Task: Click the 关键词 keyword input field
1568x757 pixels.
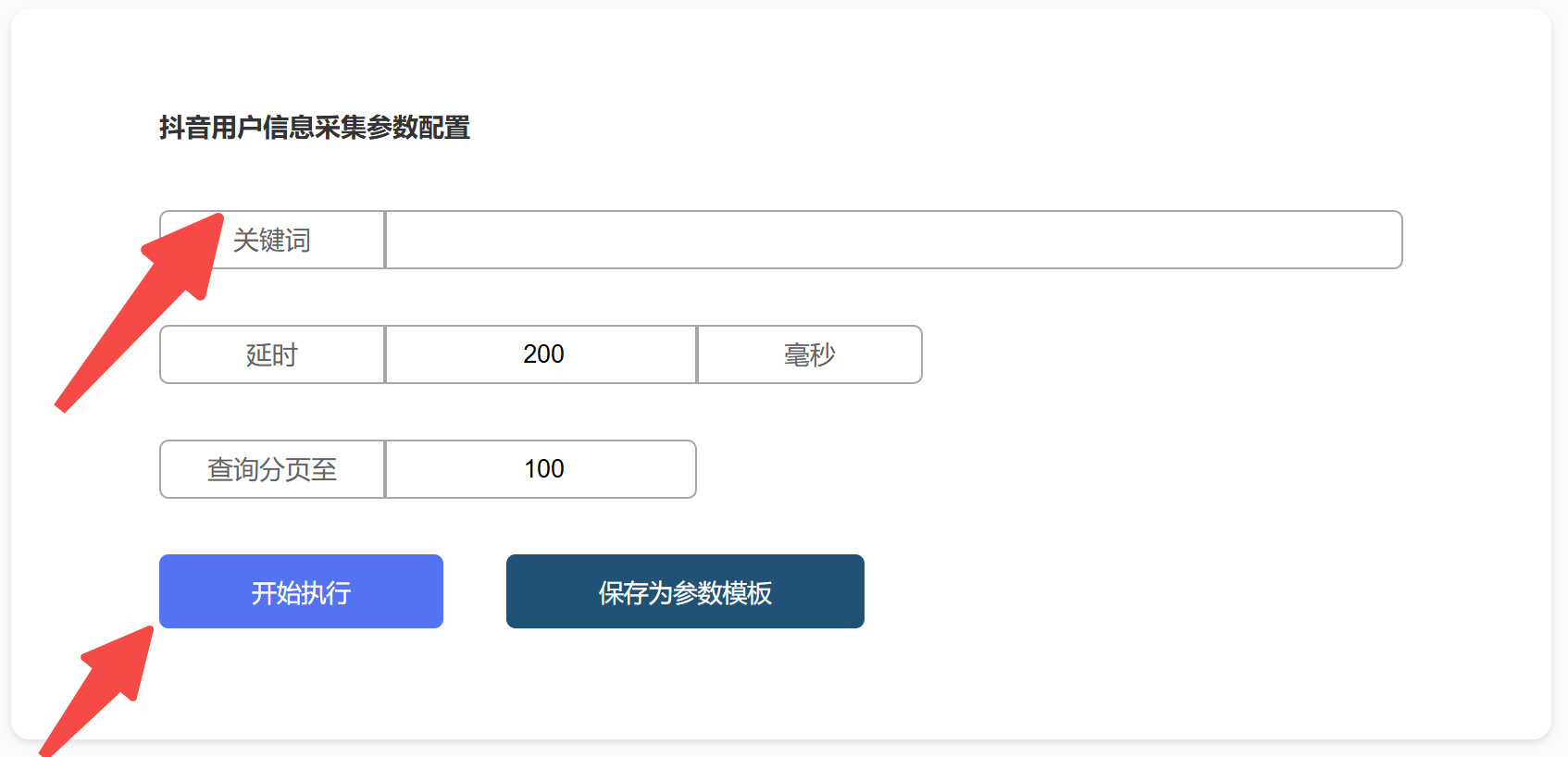Action: [x=892, y=240]
